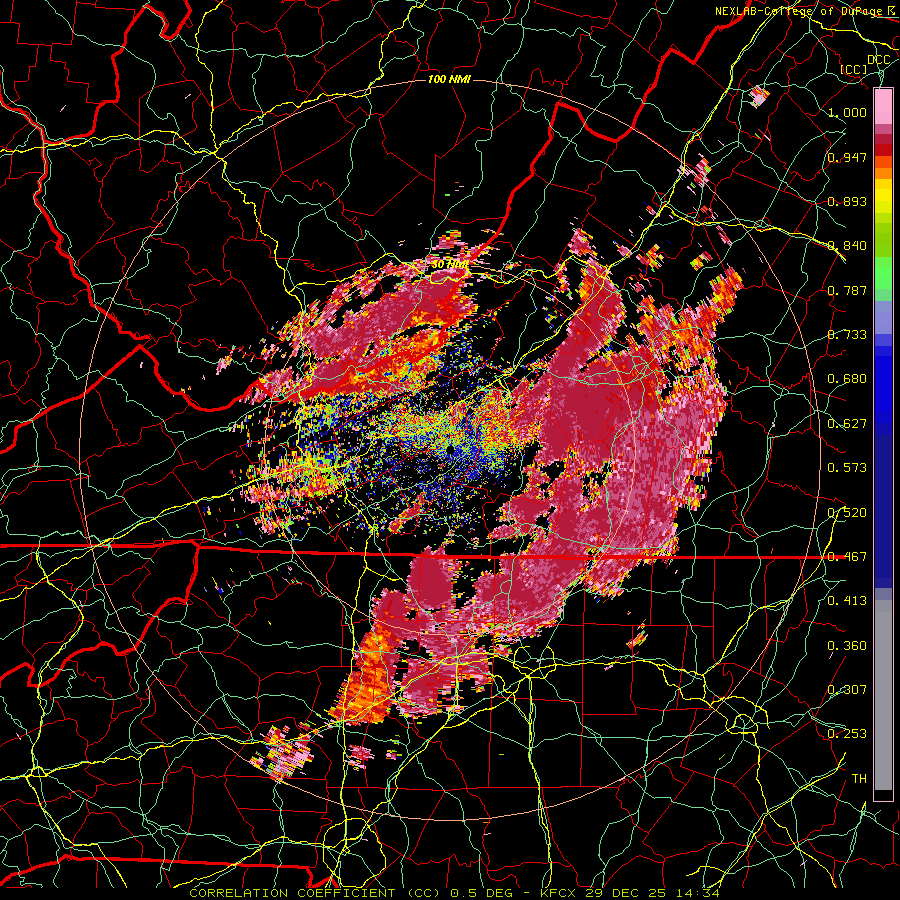
Task: Click the 0.840 legend value
Action: (847, 245)
